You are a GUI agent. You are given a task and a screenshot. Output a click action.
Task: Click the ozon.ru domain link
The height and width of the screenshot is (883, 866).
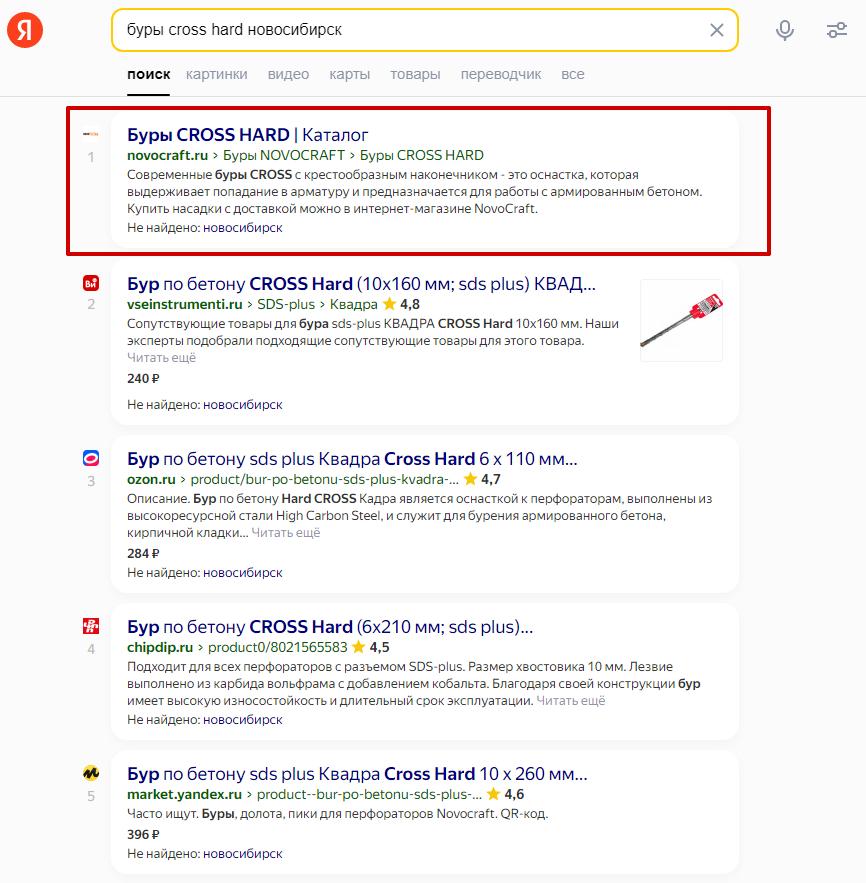tap(151, 479)
